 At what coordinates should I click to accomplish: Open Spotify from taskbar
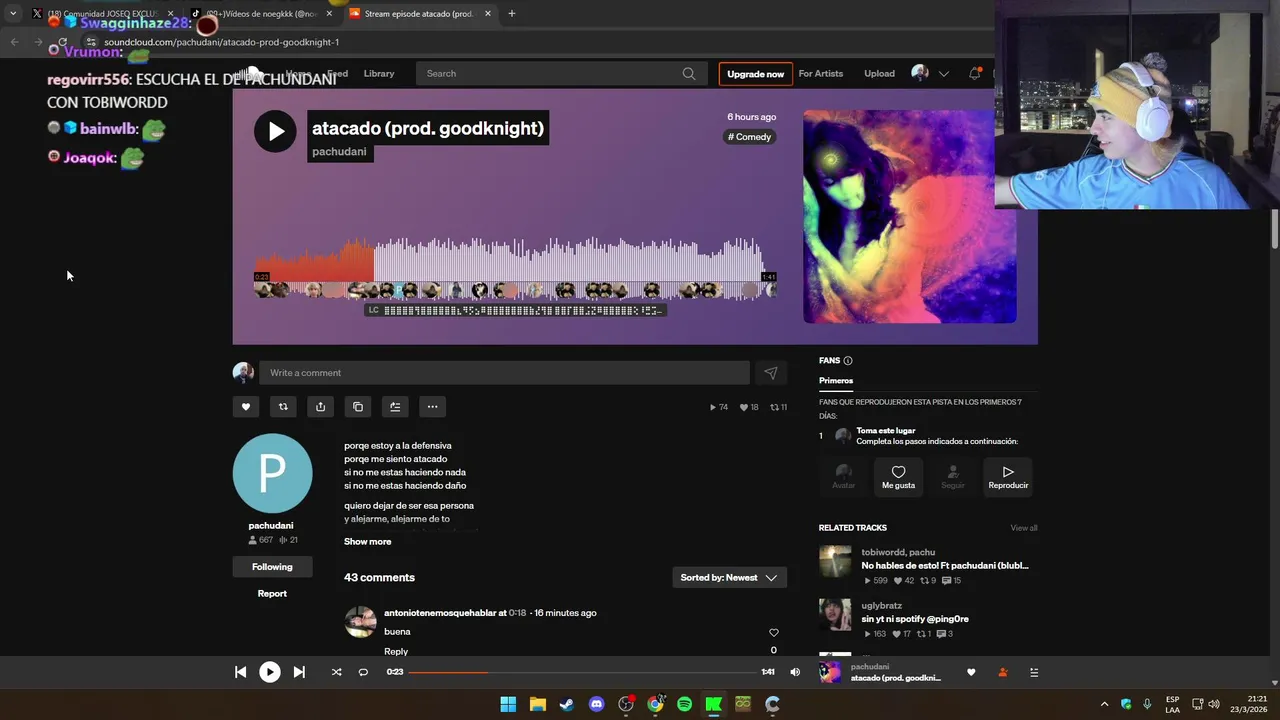click(x=684, y=704)
